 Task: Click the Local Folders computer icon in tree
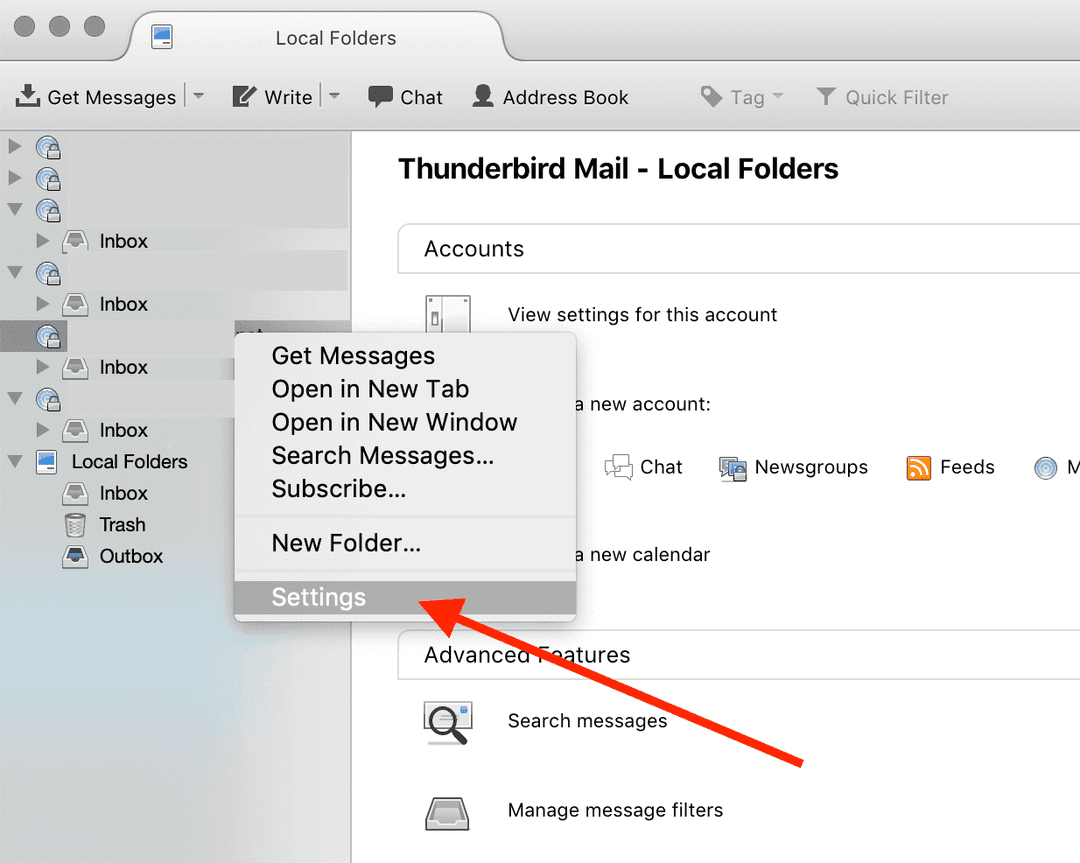(x=46, y=461)
